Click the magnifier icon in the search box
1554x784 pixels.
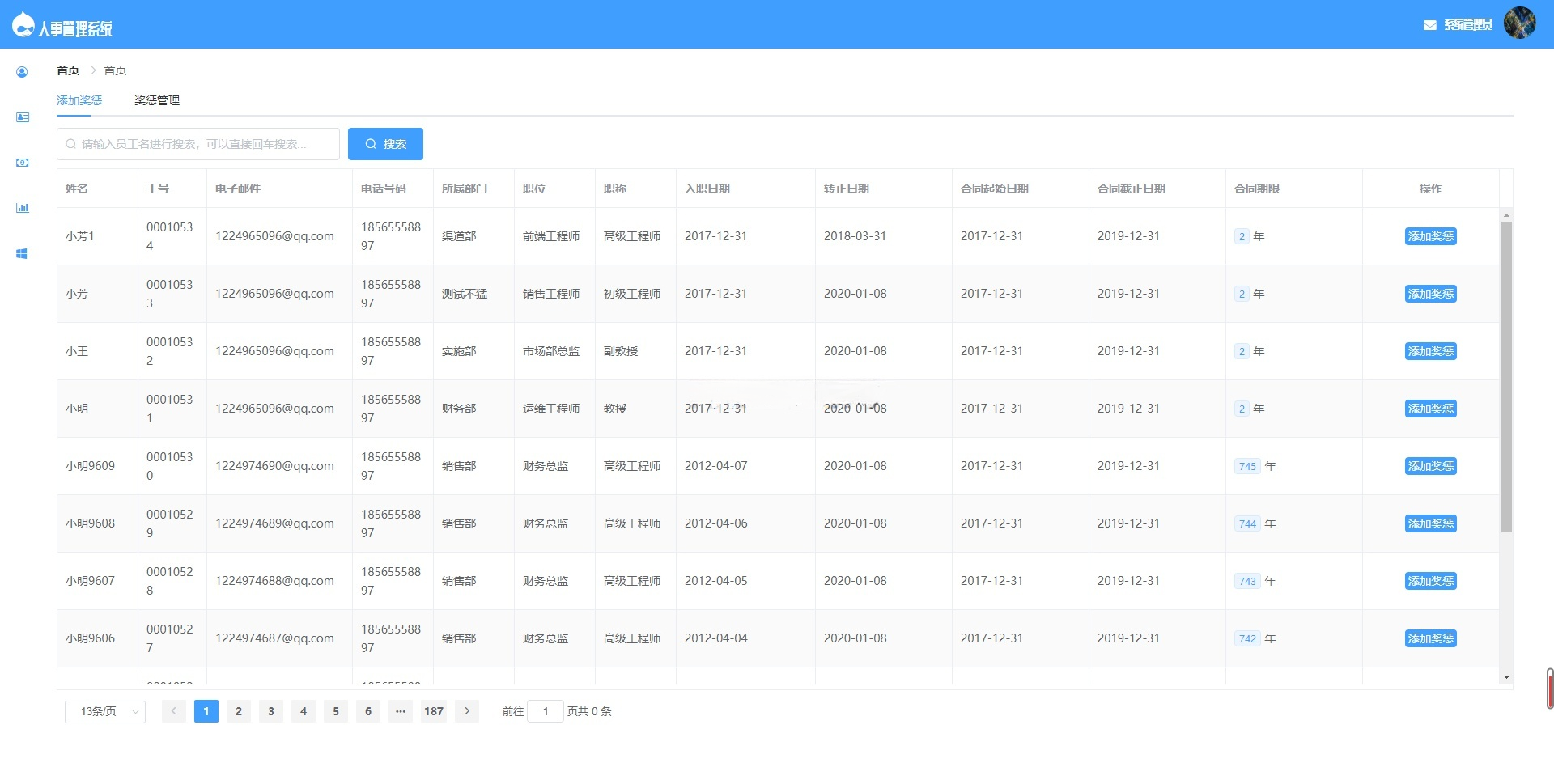click(x=70, y=143)
